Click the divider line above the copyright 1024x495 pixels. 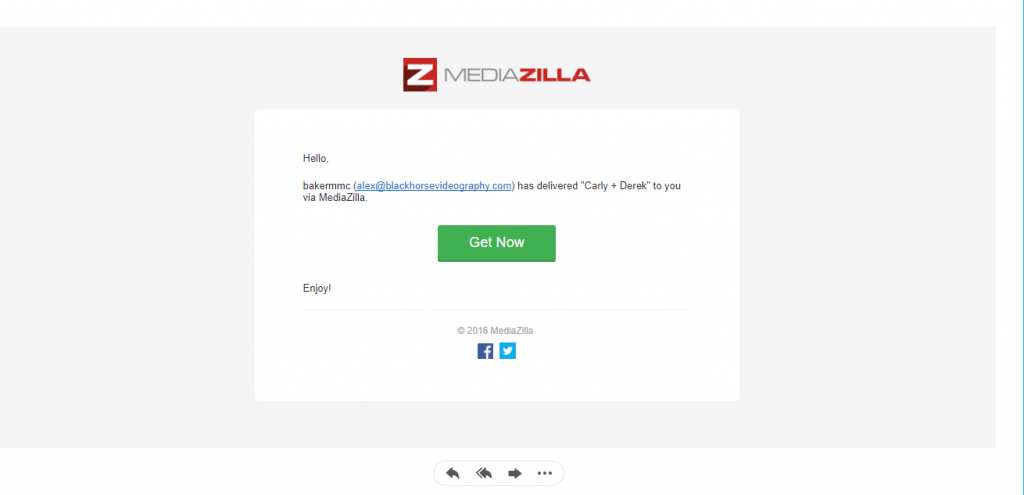point(496,310)
